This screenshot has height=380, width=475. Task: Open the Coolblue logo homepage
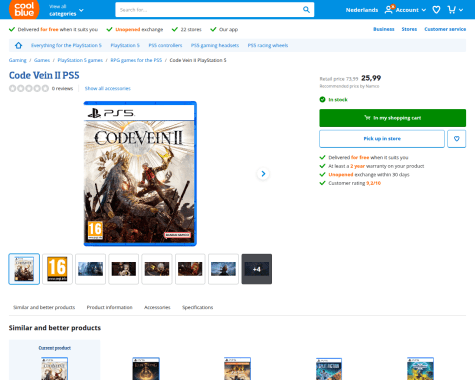point(24,9)
